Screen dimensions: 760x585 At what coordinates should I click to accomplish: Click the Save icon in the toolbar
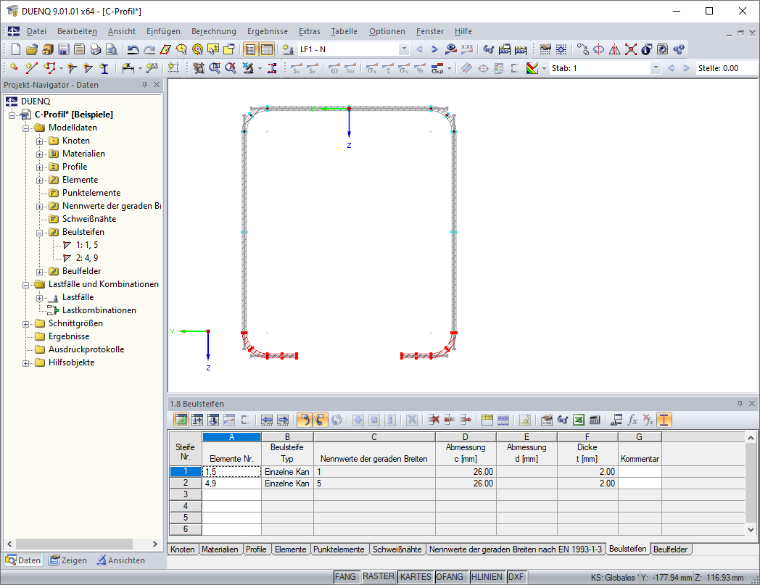click(x=63, y=49)
